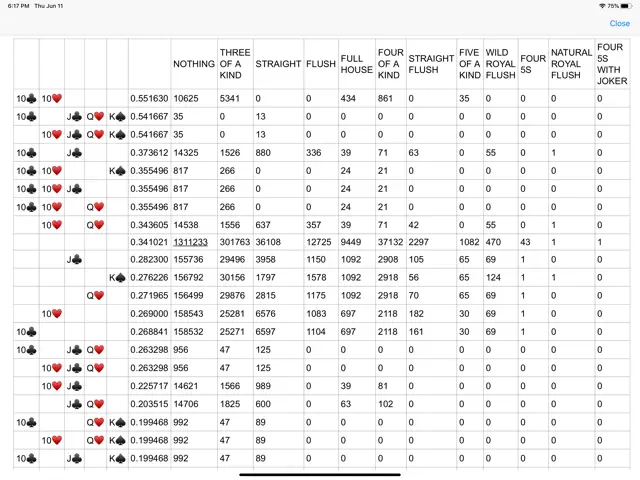Image resolution: width=640 pixels, height=480 pixels.
Task: Click the value 36108
Action: (x=268, y=242)
